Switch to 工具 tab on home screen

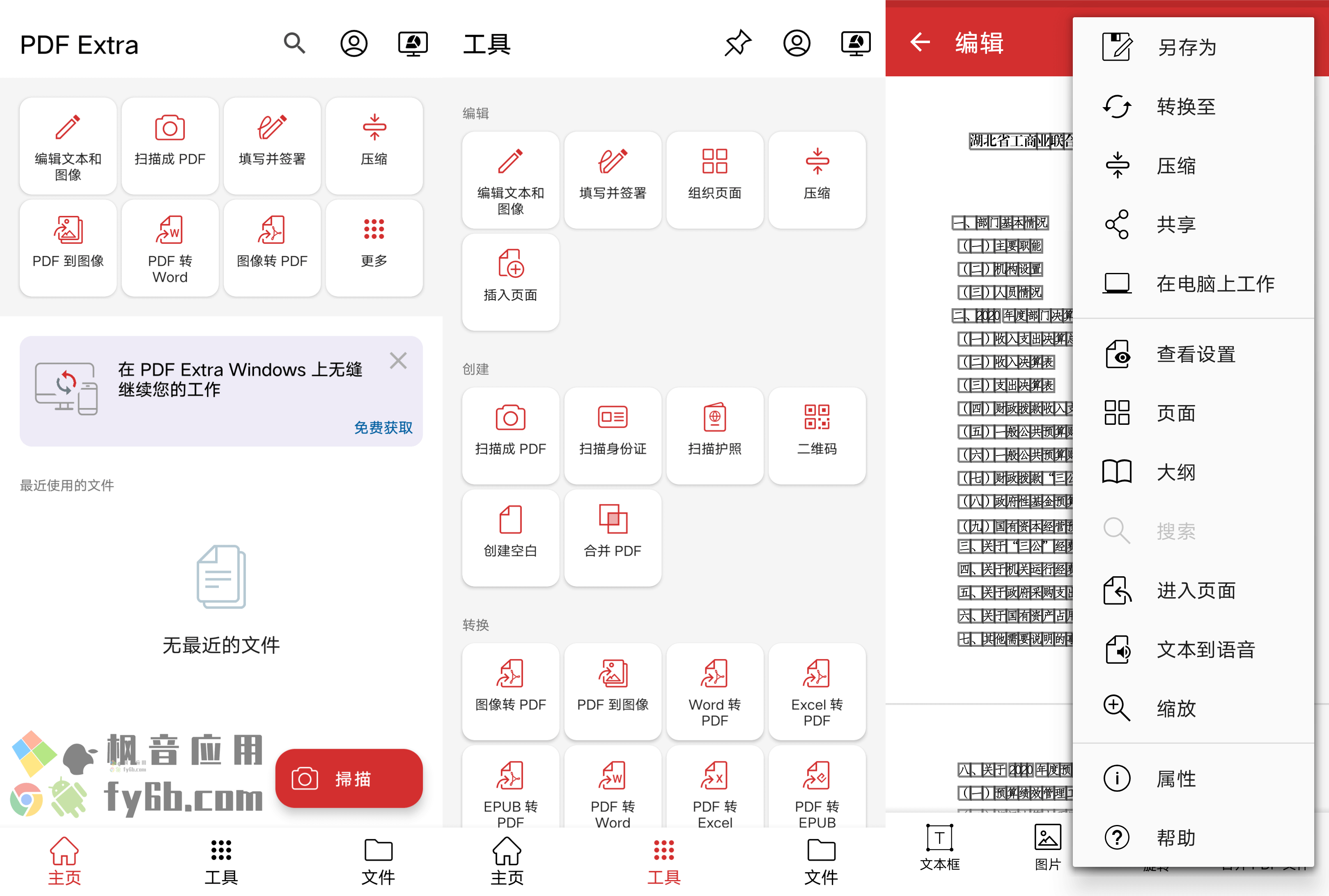point(221,861)
